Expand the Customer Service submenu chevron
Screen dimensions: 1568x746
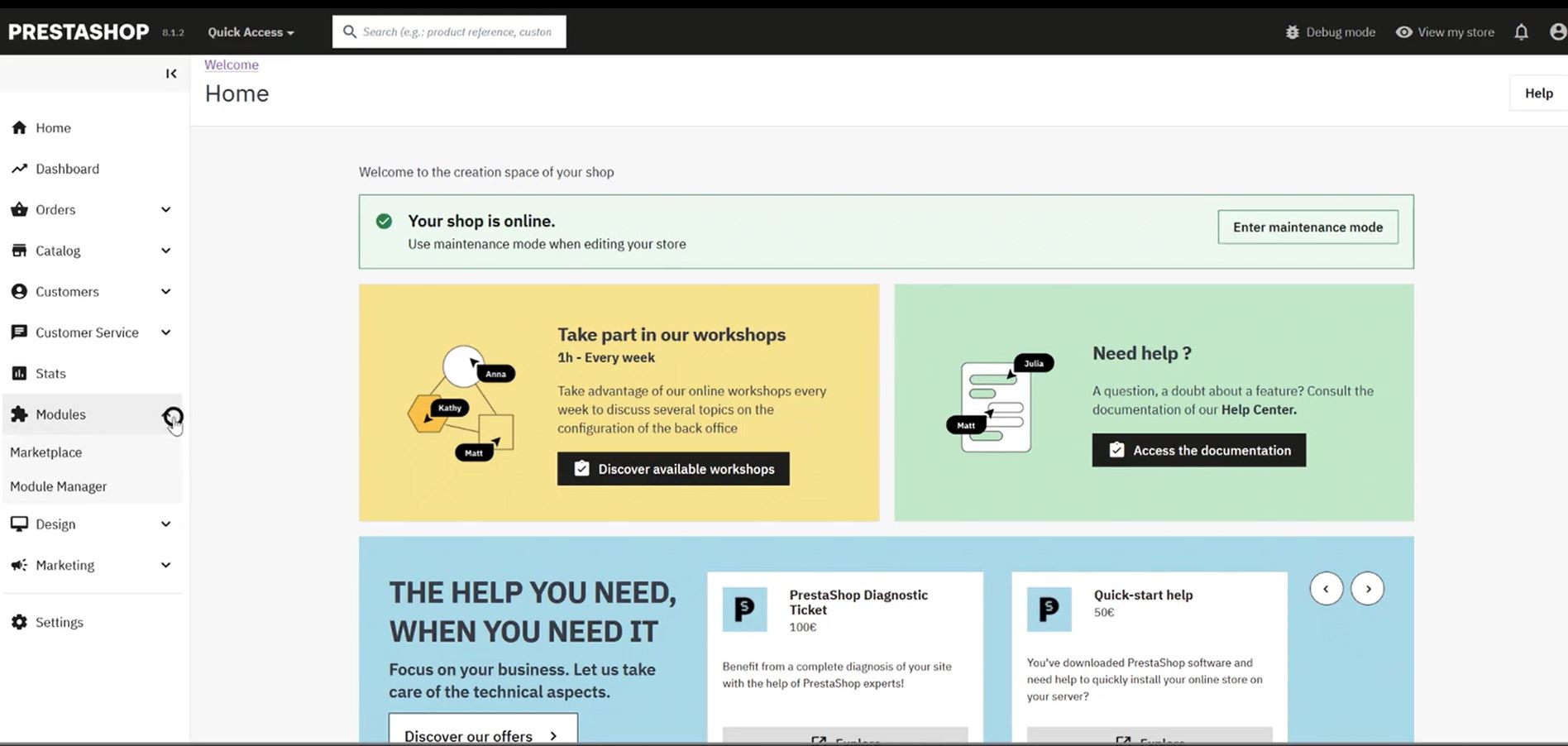(x=166, y=332)
